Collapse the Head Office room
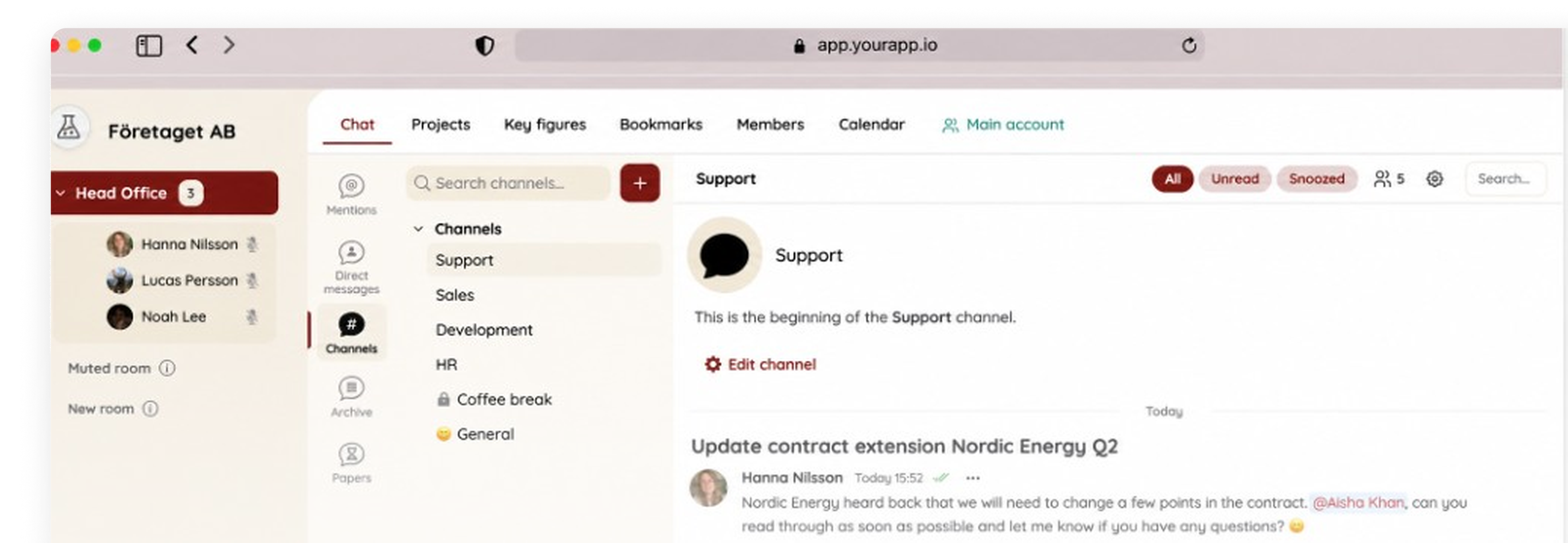The image size is (1568, 543). [60, 193]
